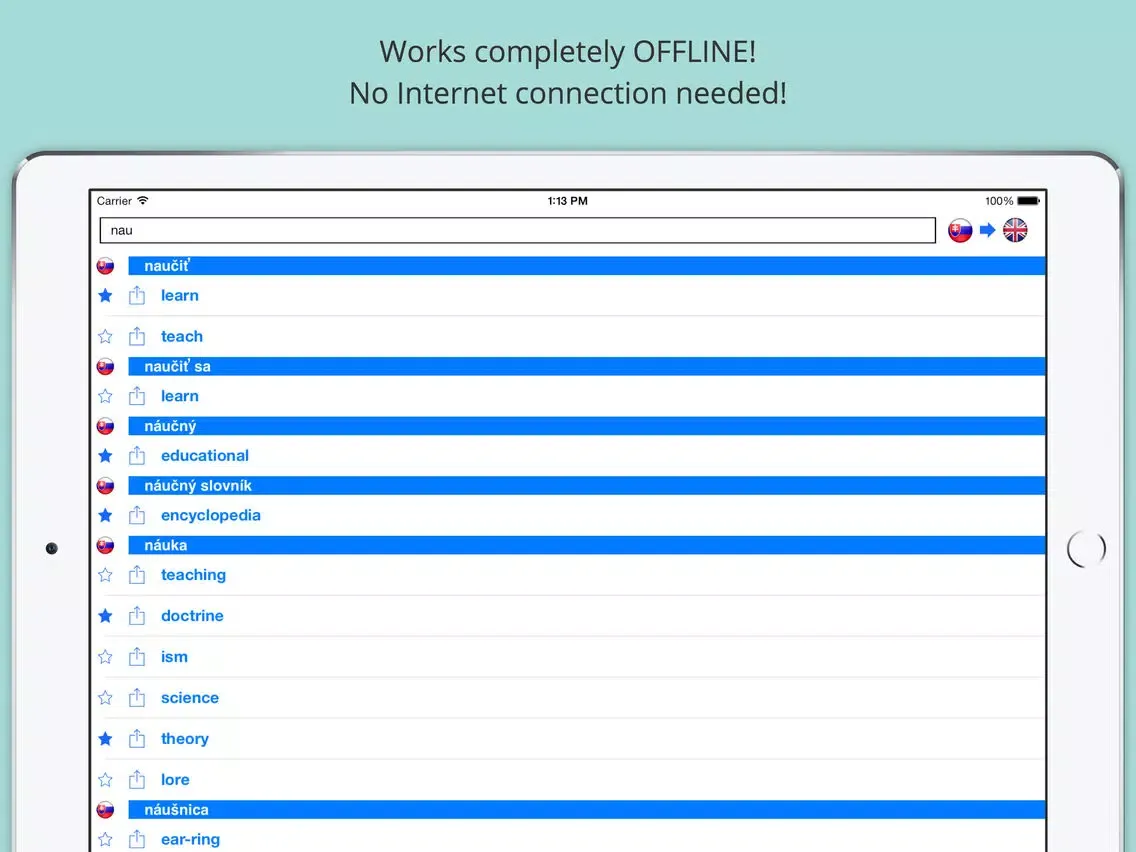Screen dimensions: 1136x852
Task: Tap the iPad home button
Action: pos(1086,548)
